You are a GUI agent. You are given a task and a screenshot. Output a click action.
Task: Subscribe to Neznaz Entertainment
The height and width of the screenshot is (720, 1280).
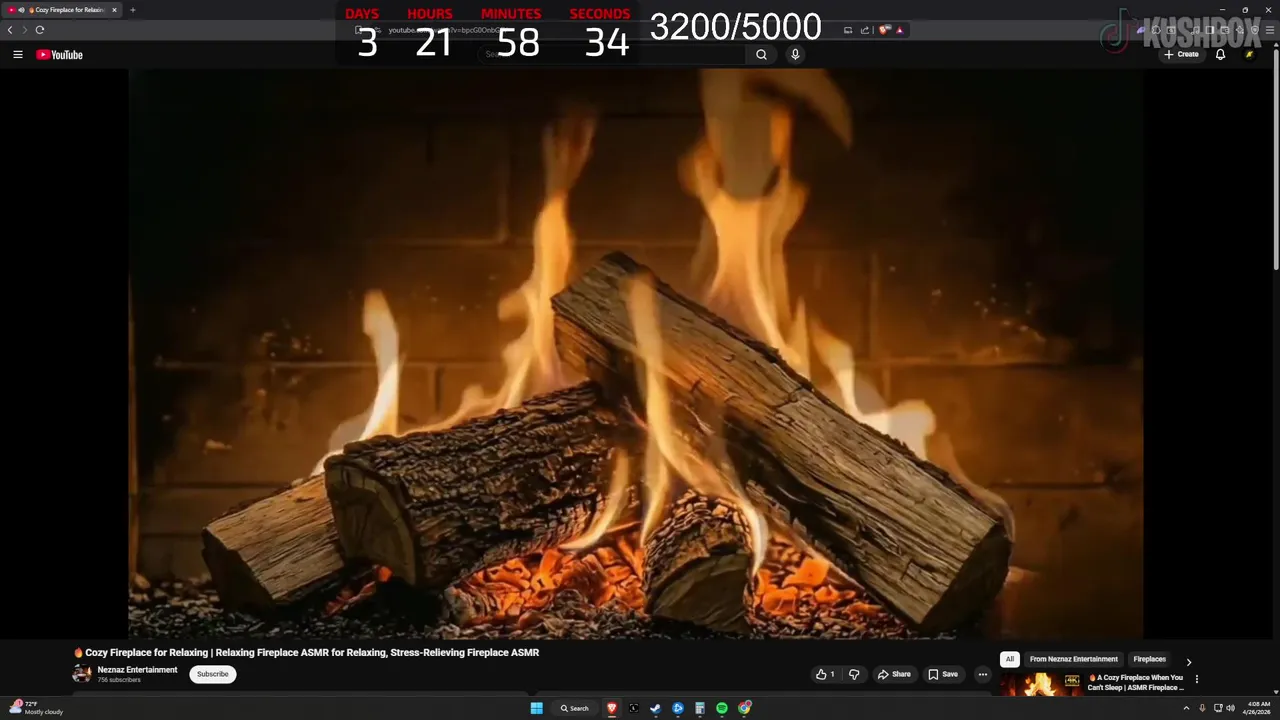tap(213, 674)
